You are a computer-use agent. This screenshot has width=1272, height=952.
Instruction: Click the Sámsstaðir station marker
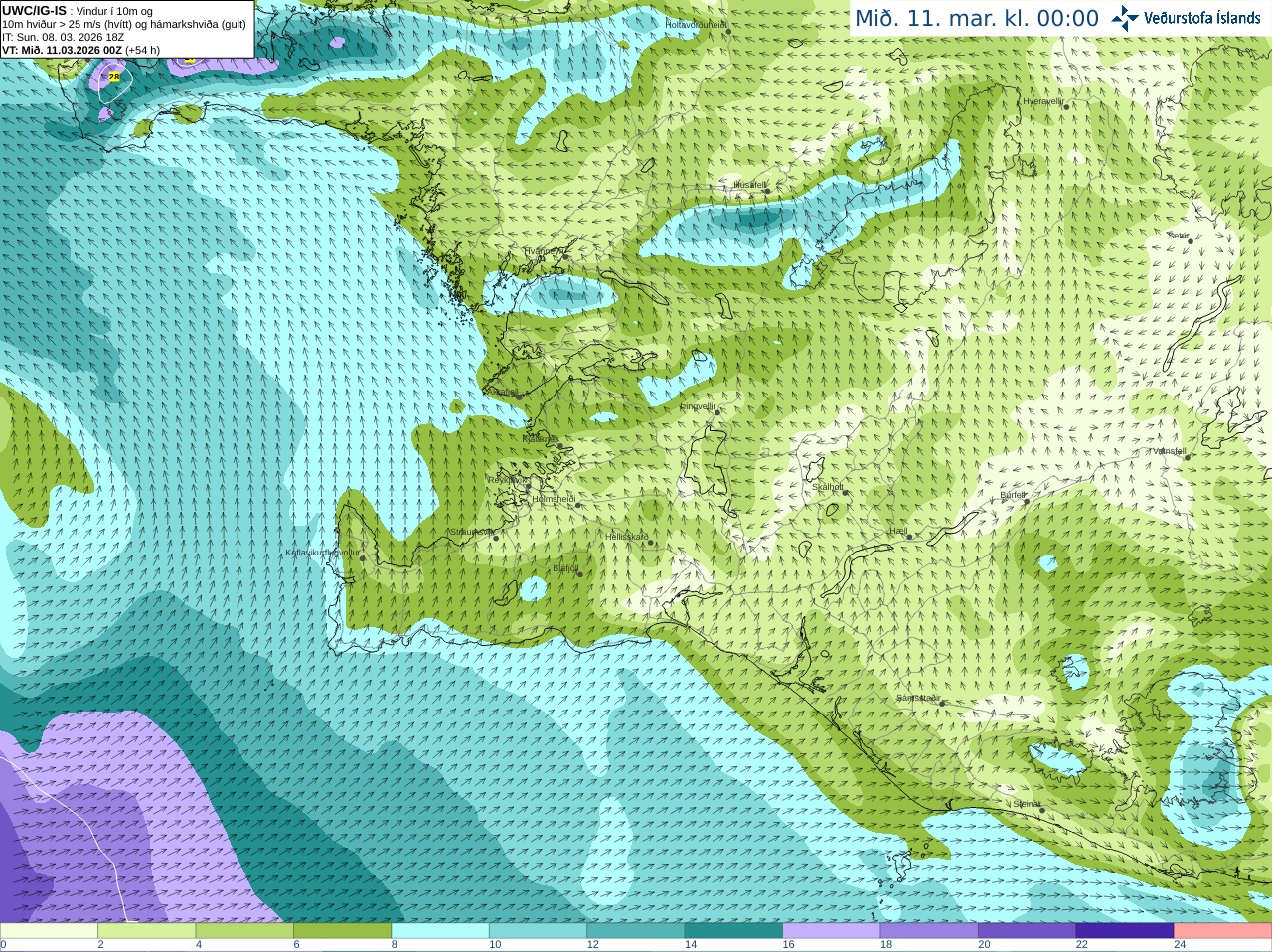[x=940, y=703]
